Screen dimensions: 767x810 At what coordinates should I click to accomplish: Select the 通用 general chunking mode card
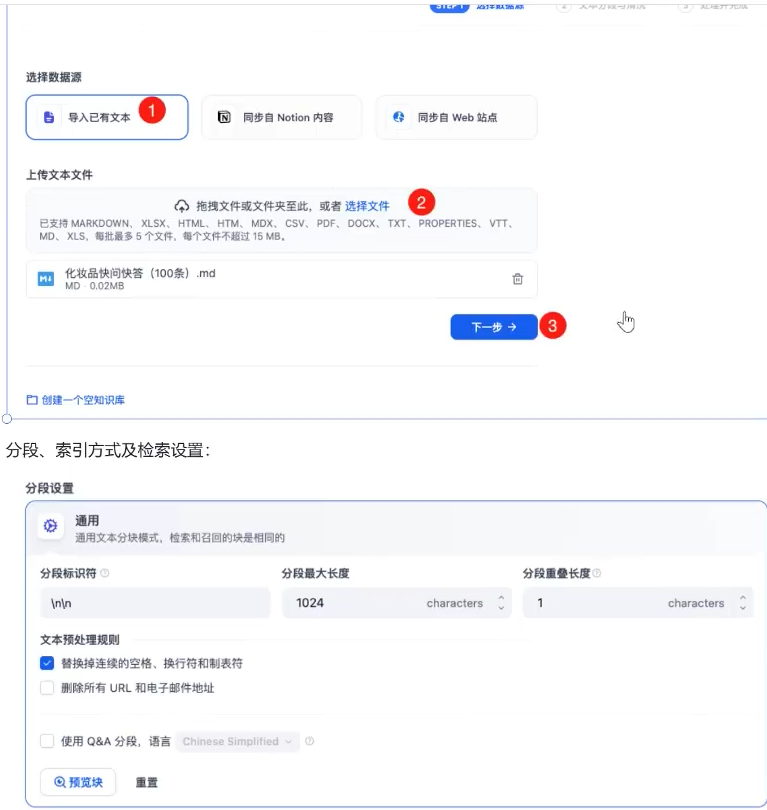(x=396, y=528)
